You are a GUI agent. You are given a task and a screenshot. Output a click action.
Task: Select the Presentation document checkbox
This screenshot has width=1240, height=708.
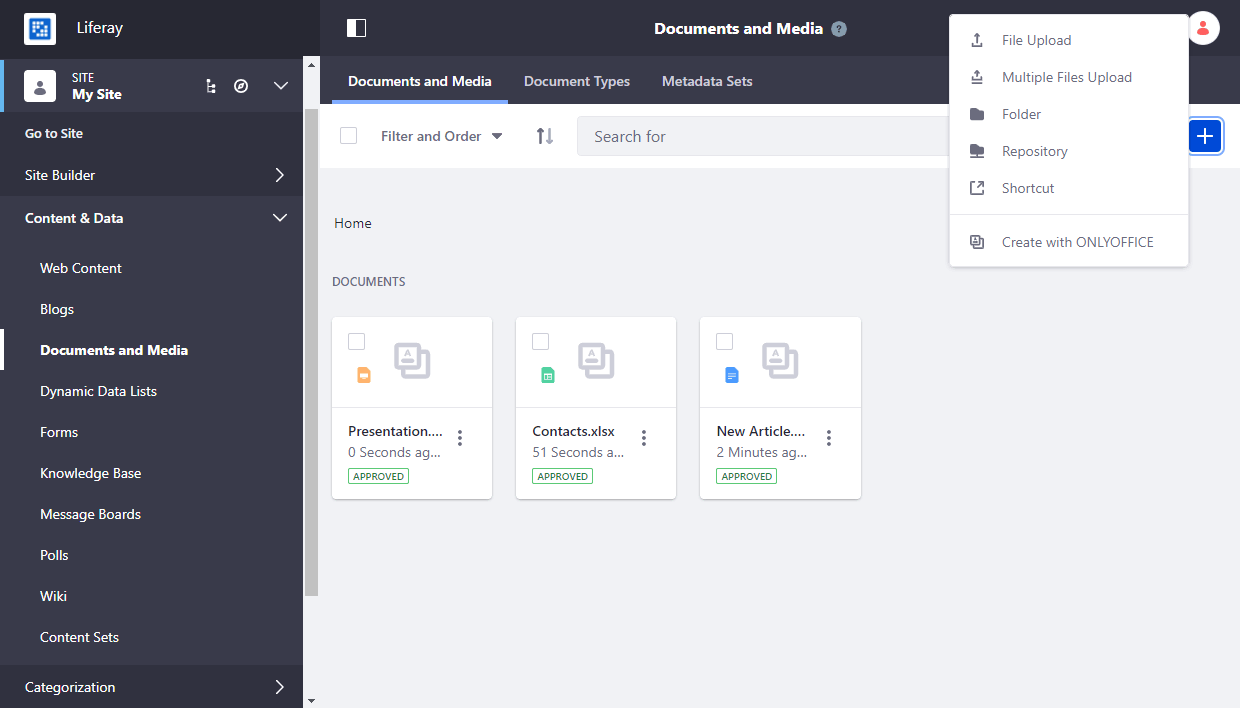point(357,342)
